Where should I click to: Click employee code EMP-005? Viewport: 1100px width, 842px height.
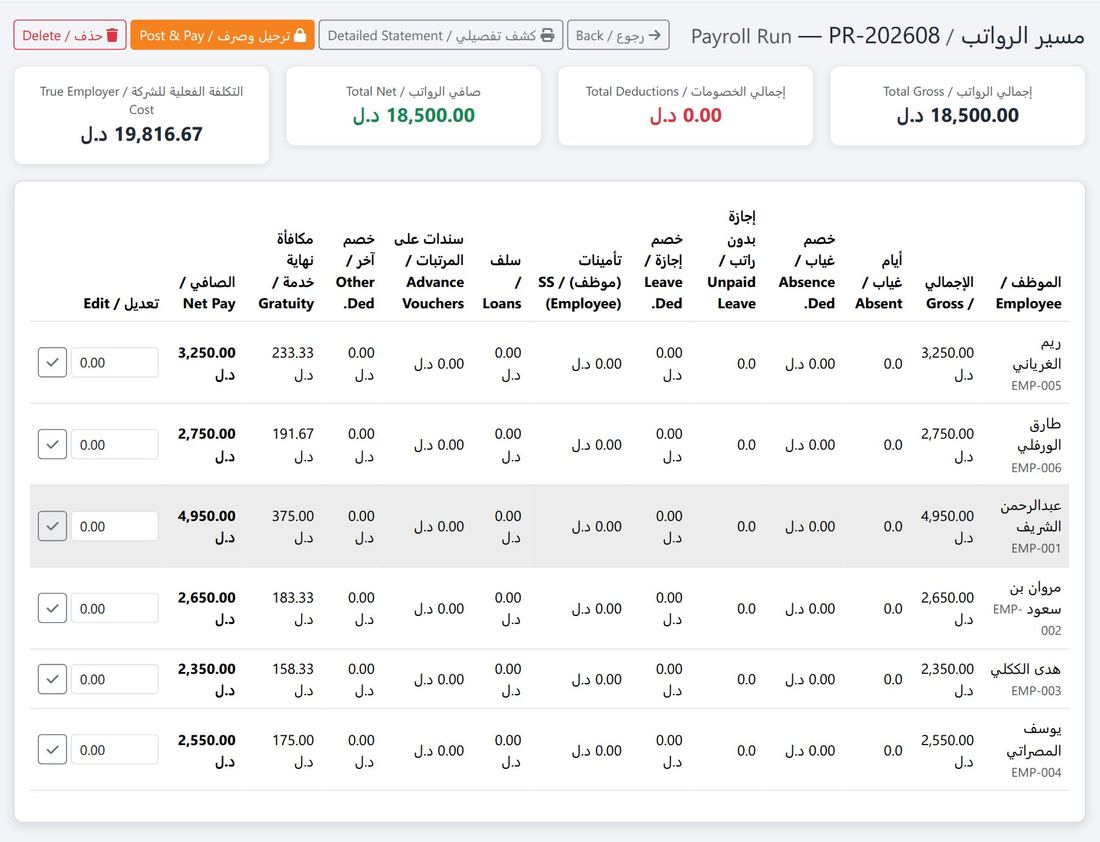pos(1036,385)
